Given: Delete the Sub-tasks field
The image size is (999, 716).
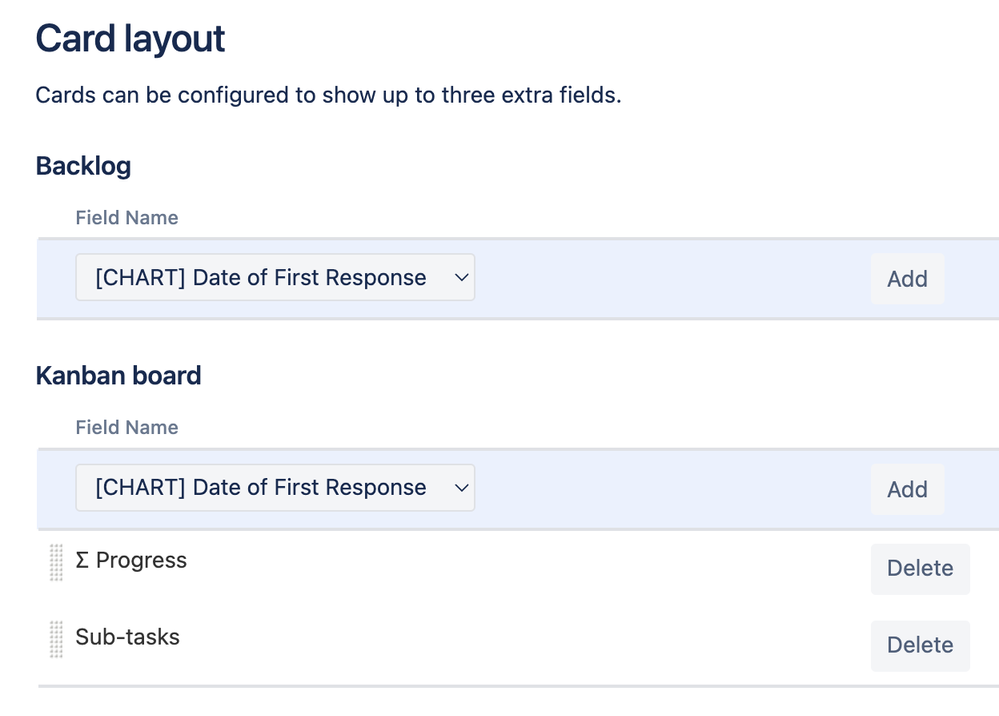Looking at the screenshot, I should coord(919,645).
